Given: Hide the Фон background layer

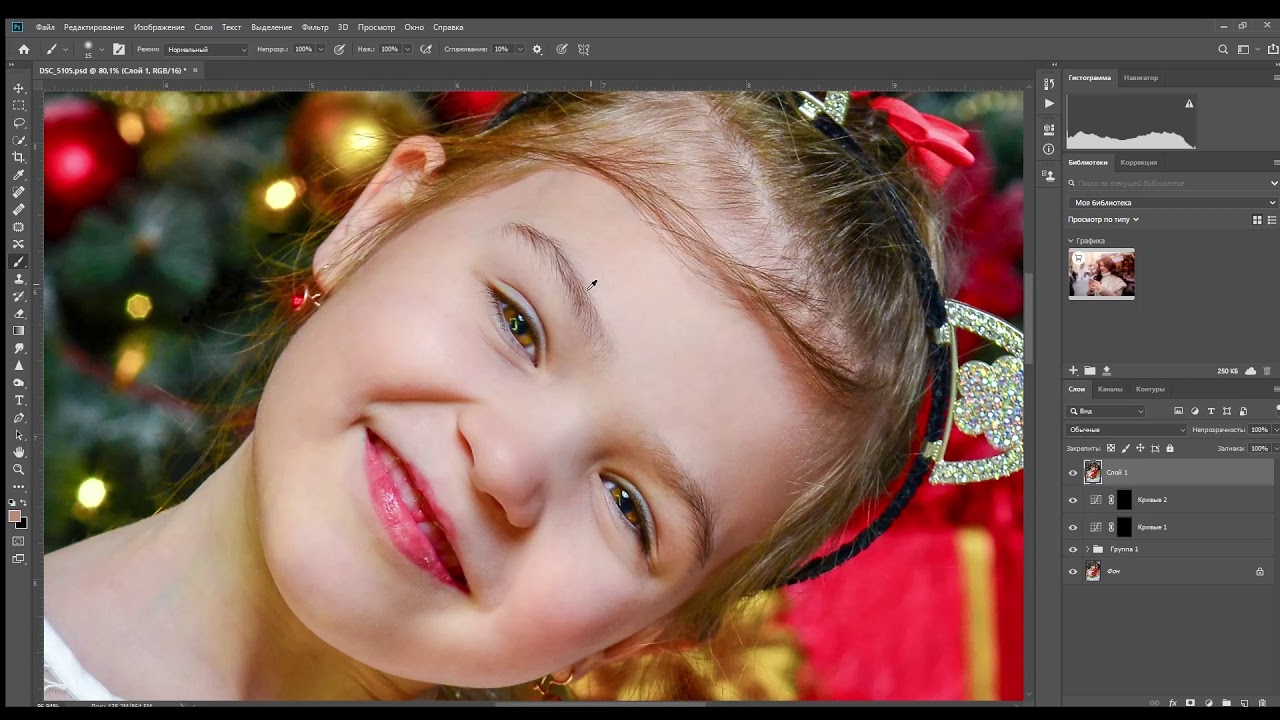Looking at the screenshot, I should tap(1073, 572).
